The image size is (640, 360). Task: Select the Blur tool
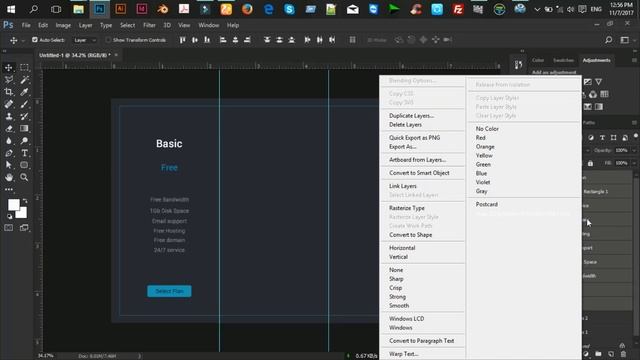point(9,141)
